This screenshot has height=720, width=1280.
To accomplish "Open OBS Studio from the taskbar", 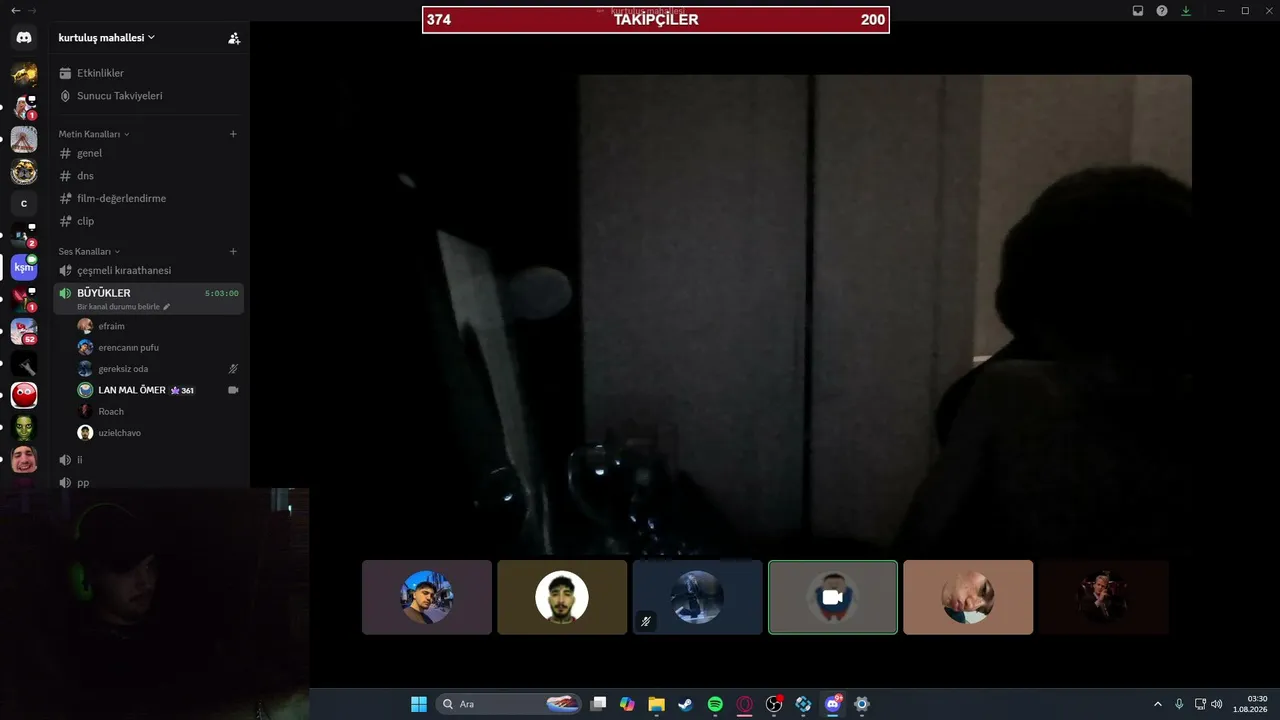I will pyautogui.click(x=774, y=704).
